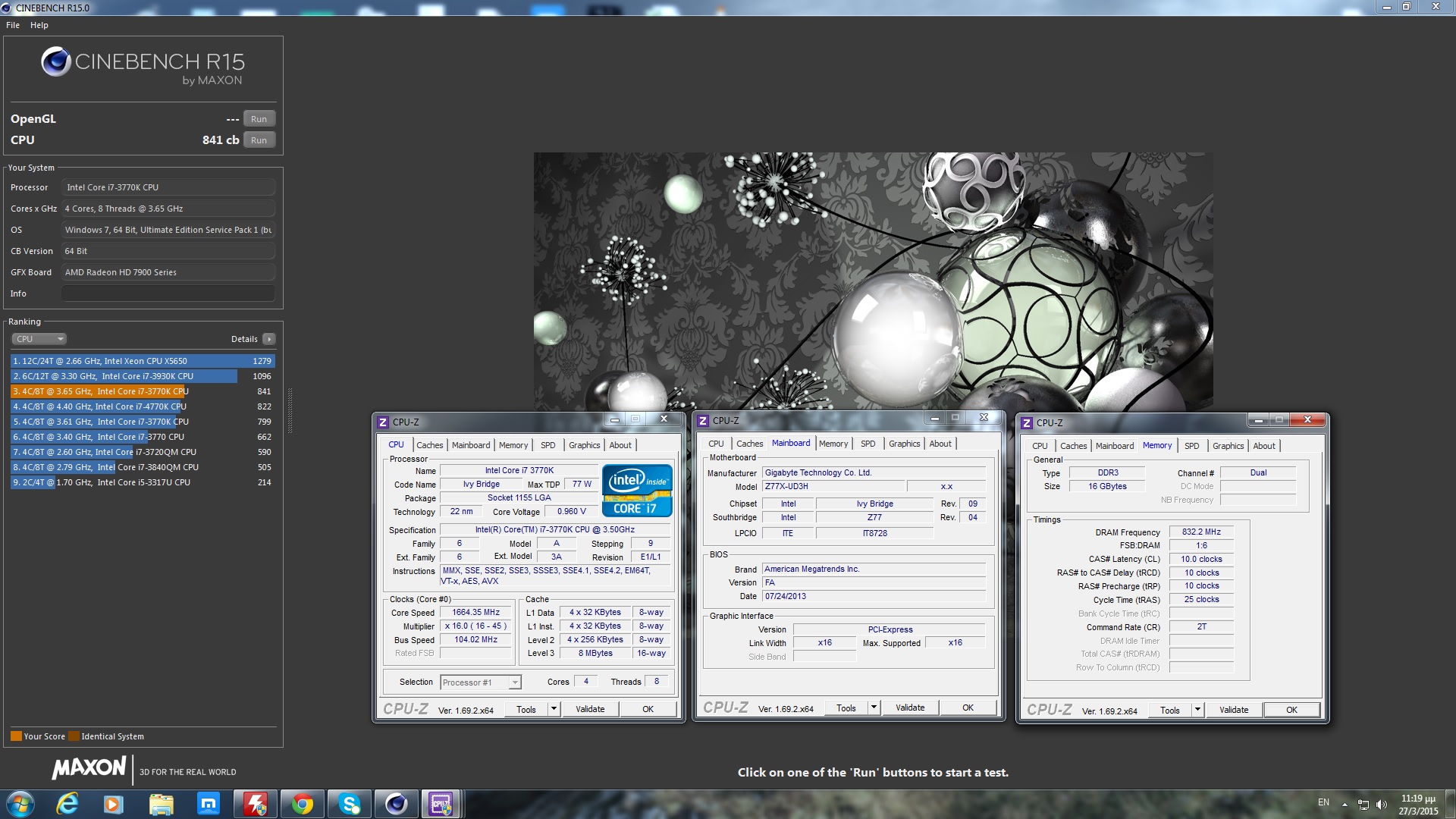Open the volume speaker tray icon

coord(1381,805)
